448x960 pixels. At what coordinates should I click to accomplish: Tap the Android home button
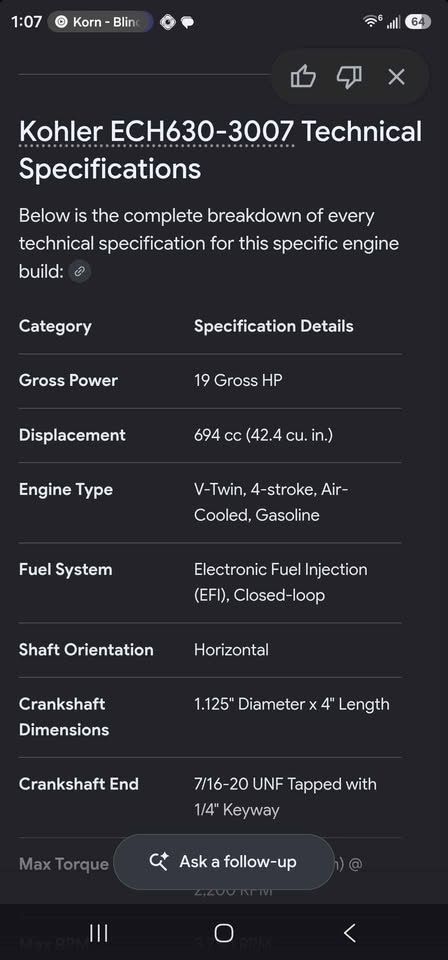tap(224, 933)
